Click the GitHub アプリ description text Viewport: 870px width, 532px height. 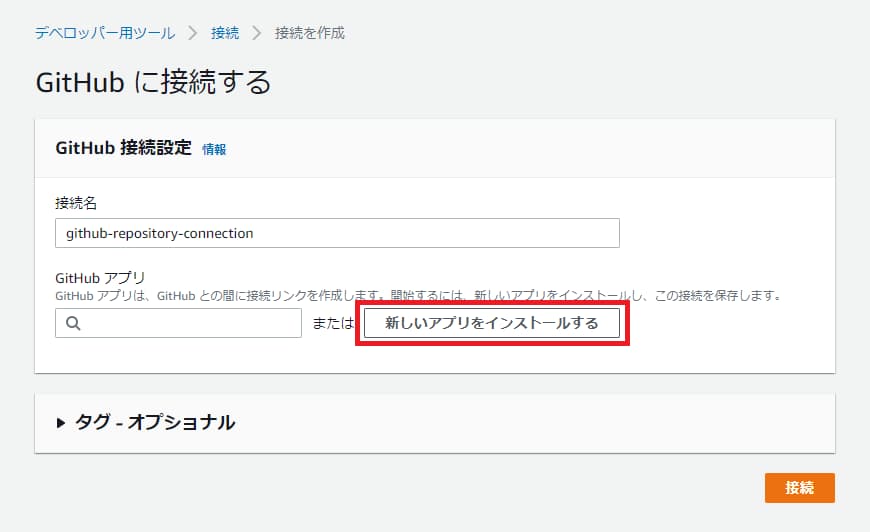pos(417,296)
